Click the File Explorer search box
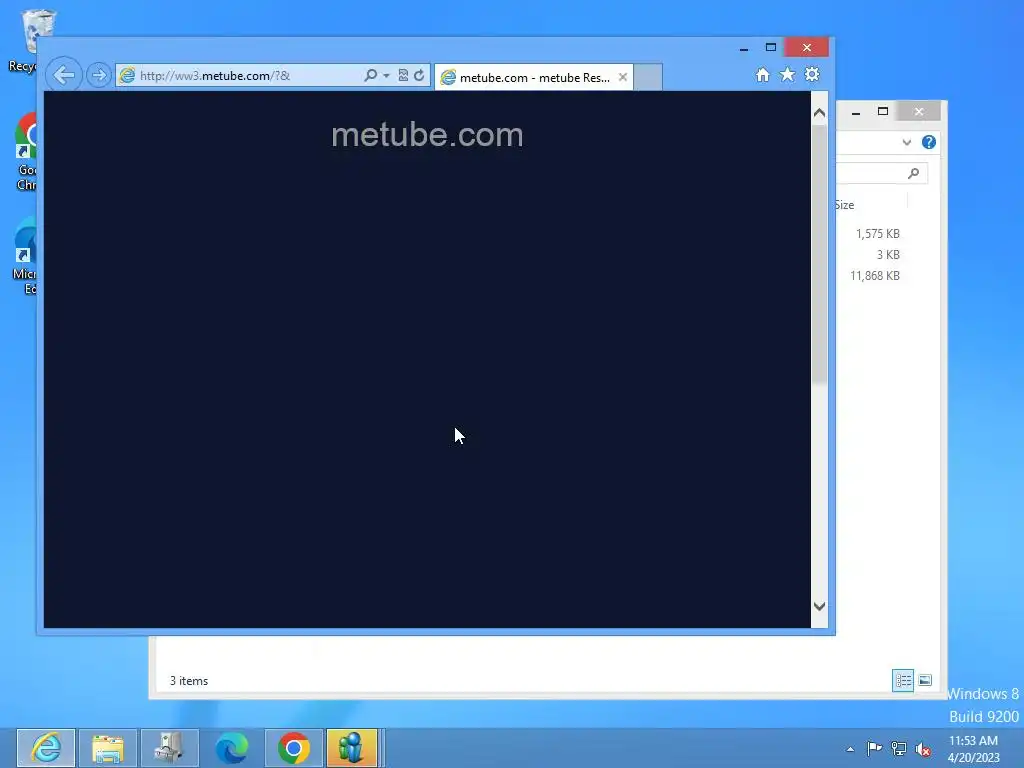The height and width of the screenshot is (768, 1024). 882,173
